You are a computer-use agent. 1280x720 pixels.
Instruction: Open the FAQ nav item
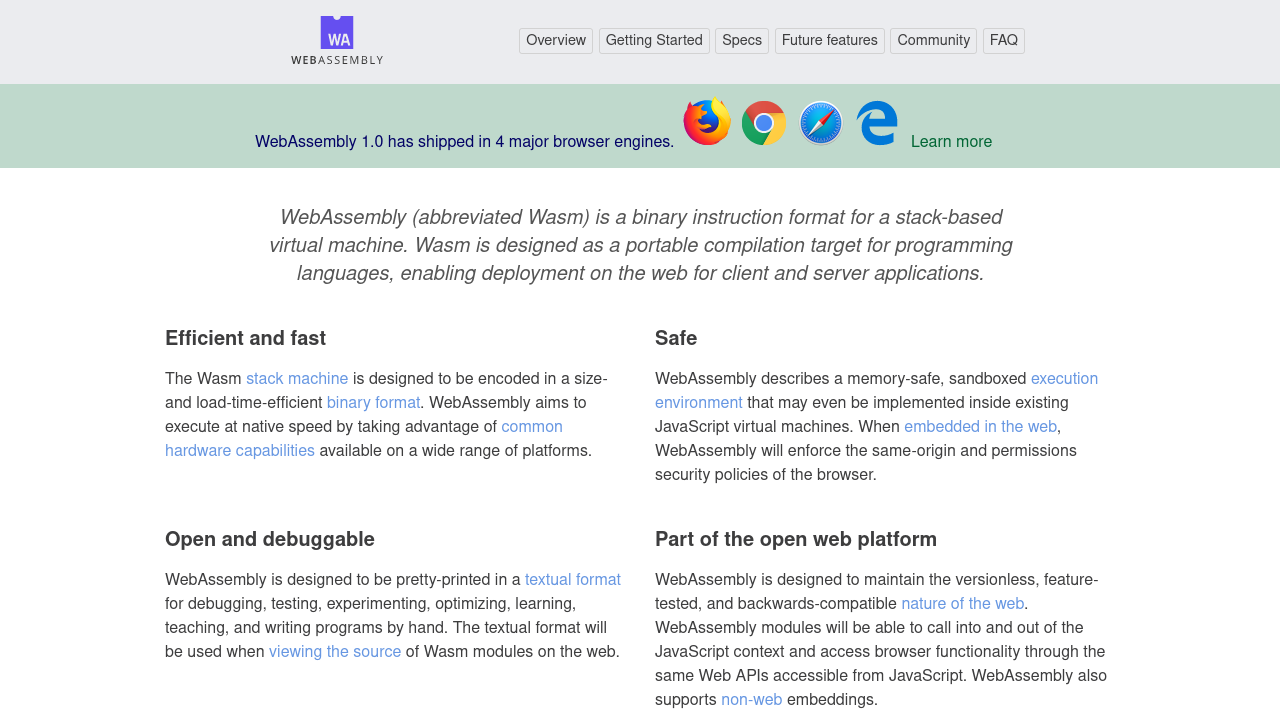(1004, 41)
